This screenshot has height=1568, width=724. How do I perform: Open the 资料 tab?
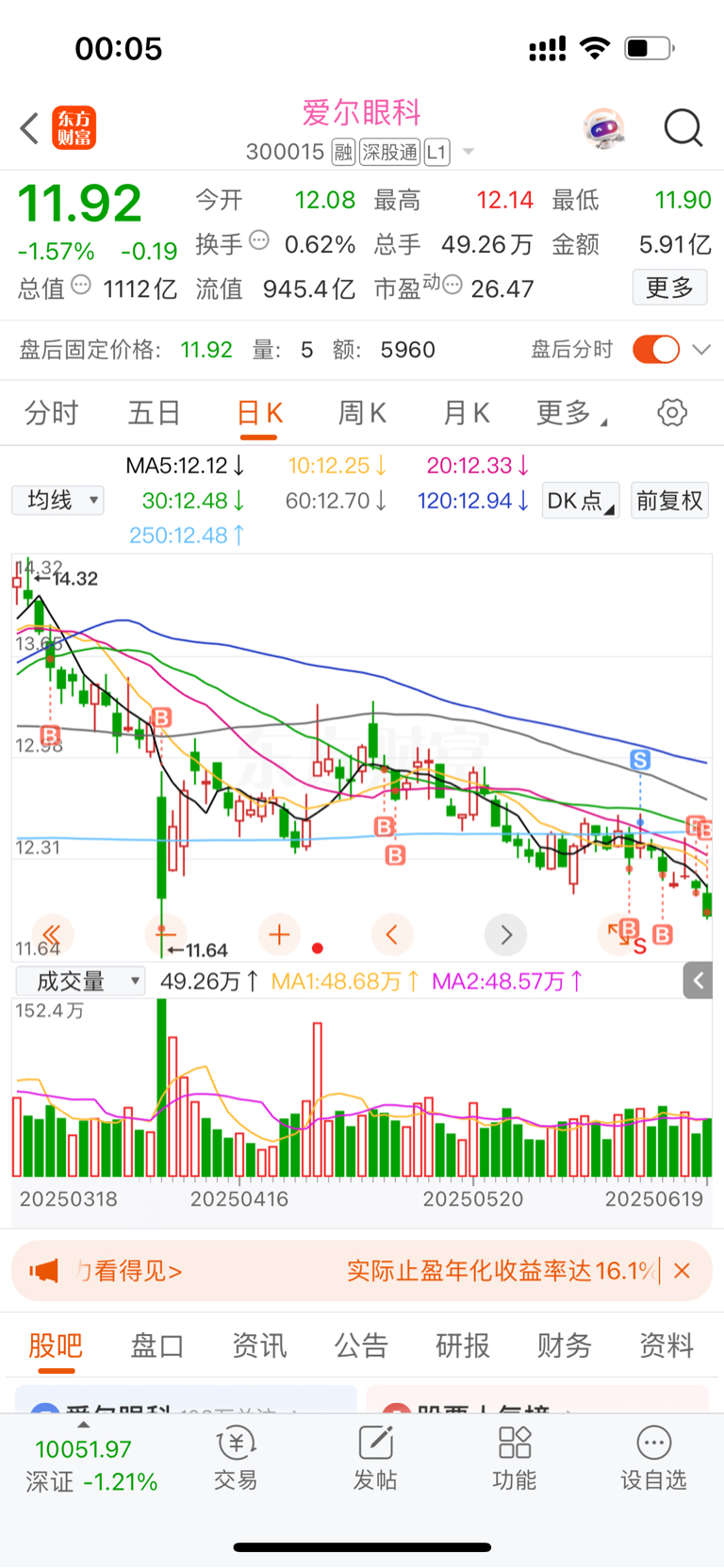pos(666,1345)
